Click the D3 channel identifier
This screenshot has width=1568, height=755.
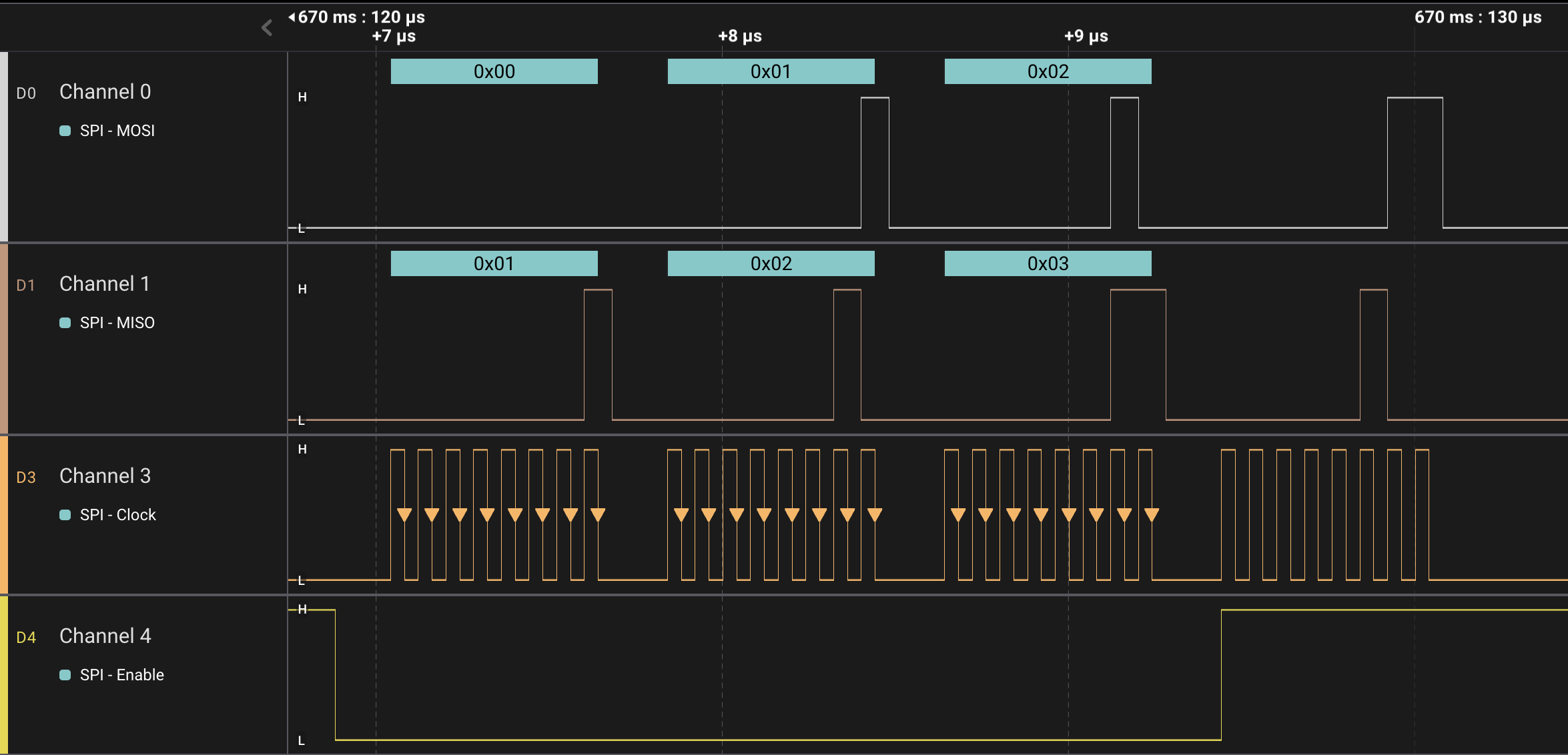tap(26, 478)
